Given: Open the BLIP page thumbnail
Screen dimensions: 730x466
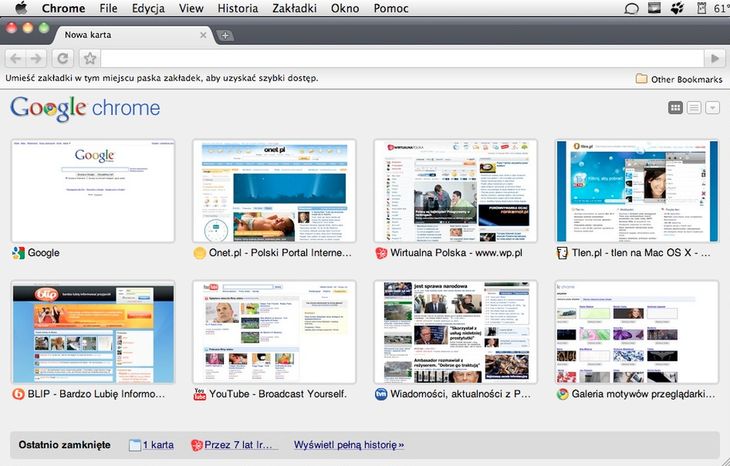Looking at the screenshot, I should 93,332.
